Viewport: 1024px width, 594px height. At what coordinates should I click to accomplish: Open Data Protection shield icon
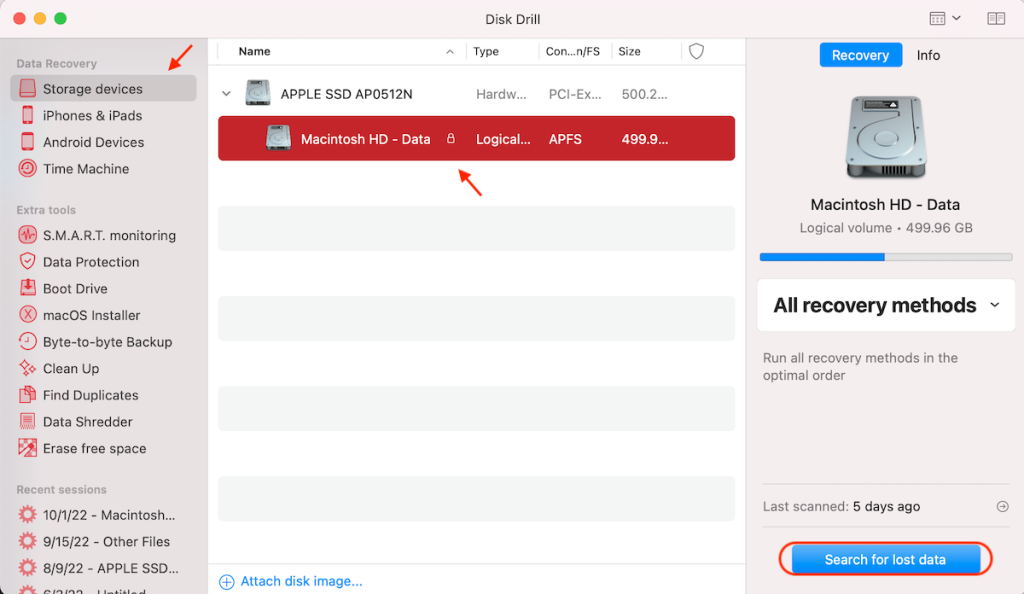27,262
